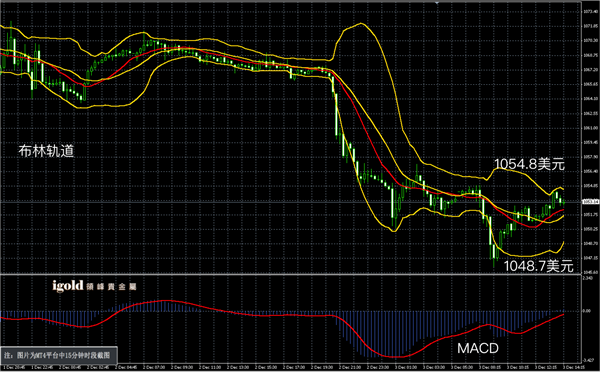The width and height of the screenshot is (600, 372).
Task: Click the current price tag 1053.14
Action: point(590,201)
